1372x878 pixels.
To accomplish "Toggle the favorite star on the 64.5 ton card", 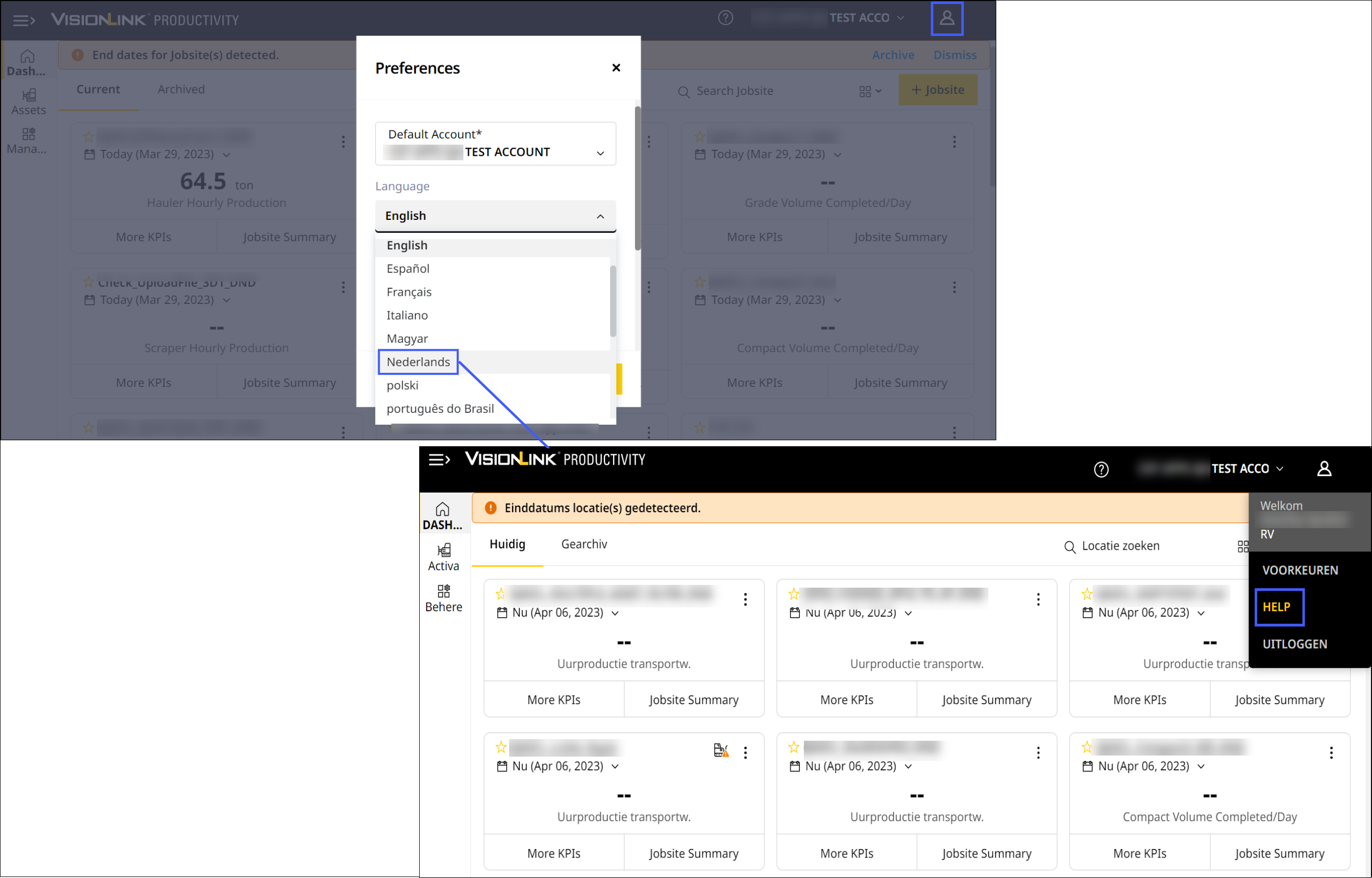I will tap(88, 137).
